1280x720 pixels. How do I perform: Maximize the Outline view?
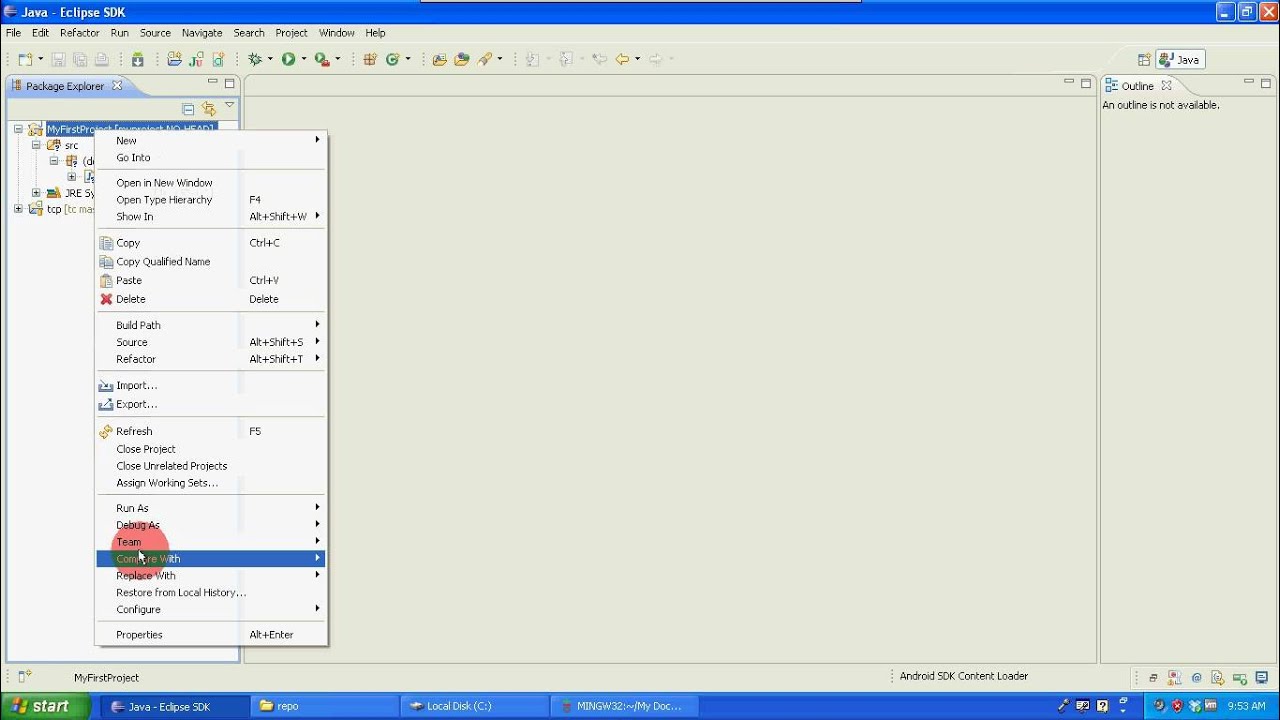pos(1266,83)
